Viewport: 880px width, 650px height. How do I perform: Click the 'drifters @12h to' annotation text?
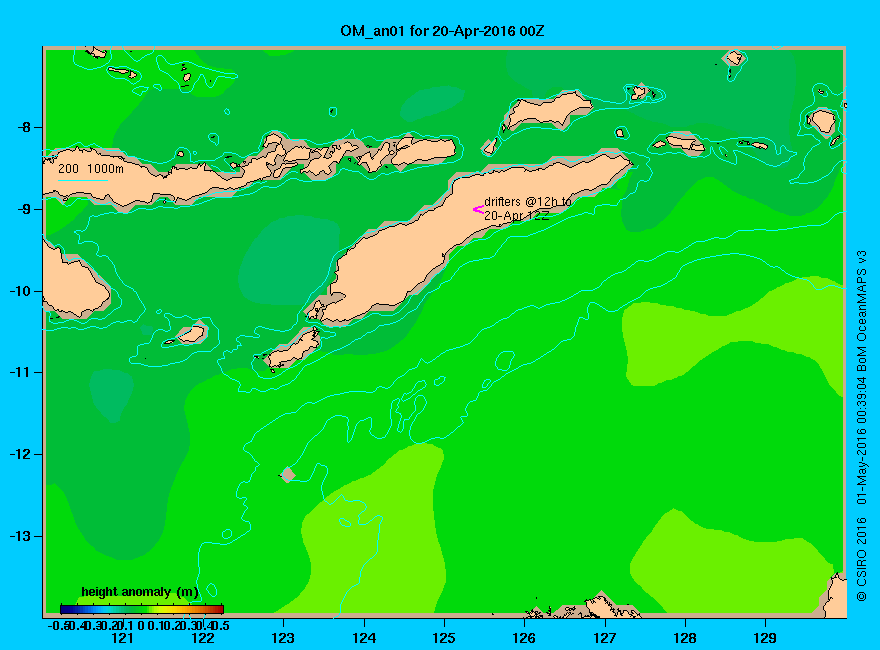(x=528, y=202)
